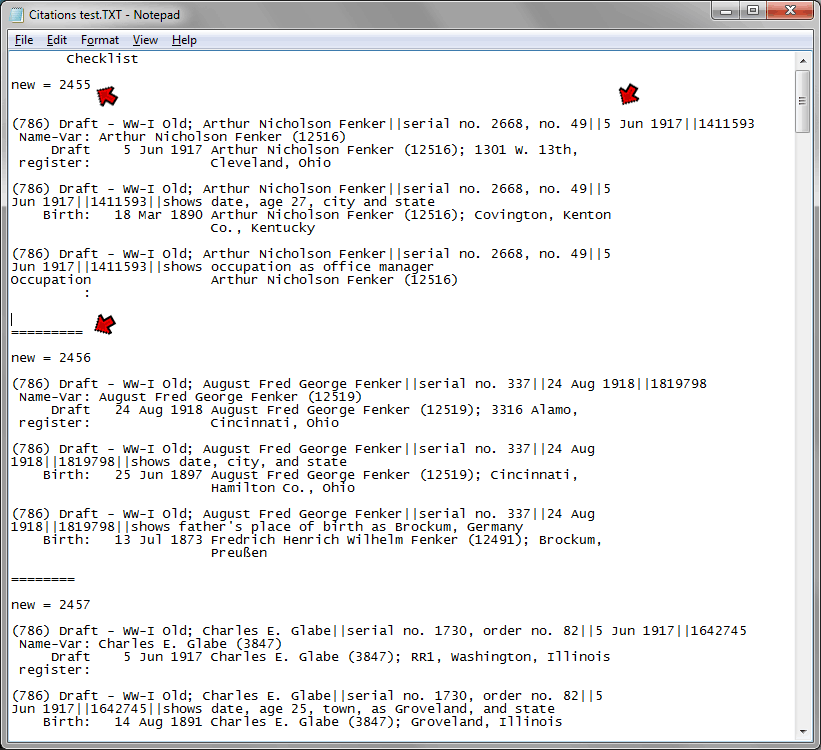Click on the word 'Preußen' in the text
Screen dimensions: 821x750
tap(239, 553)
